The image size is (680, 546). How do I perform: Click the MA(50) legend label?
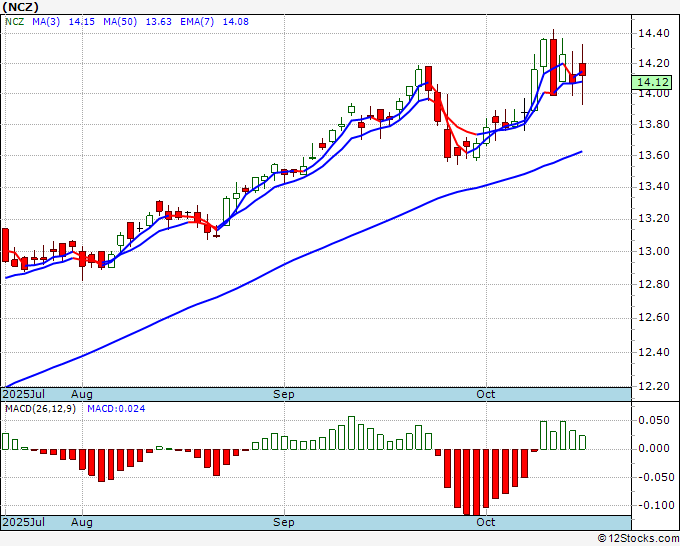click(120, 22)
